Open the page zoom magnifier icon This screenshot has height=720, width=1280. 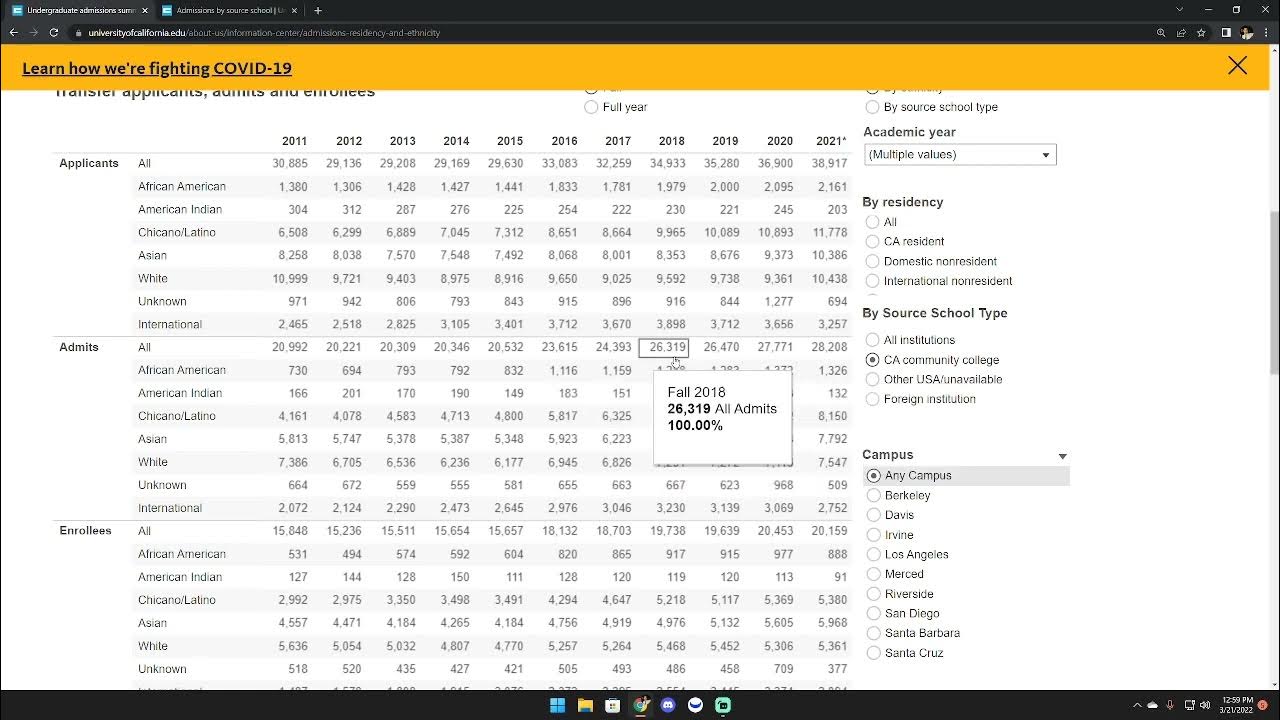point(1161,32)
